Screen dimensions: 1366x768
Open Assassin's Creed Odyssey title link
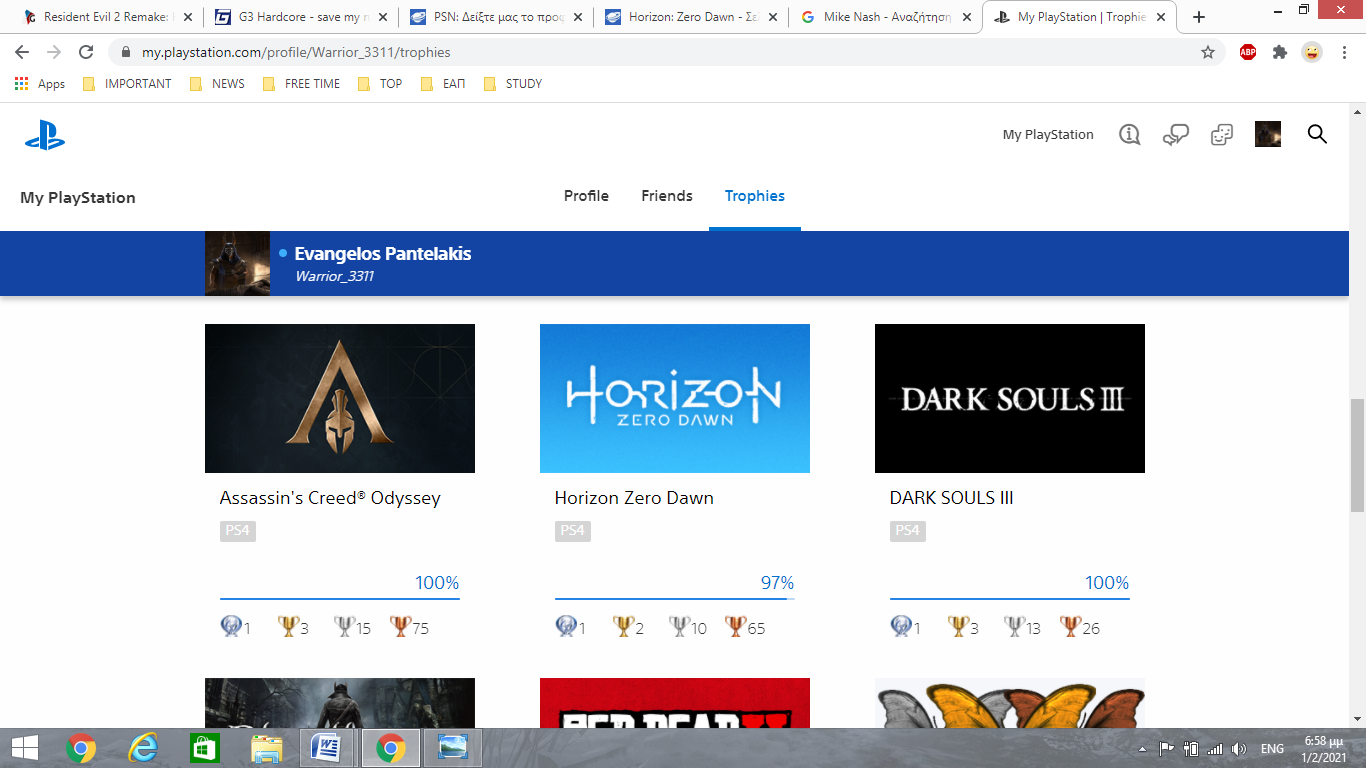330,498
